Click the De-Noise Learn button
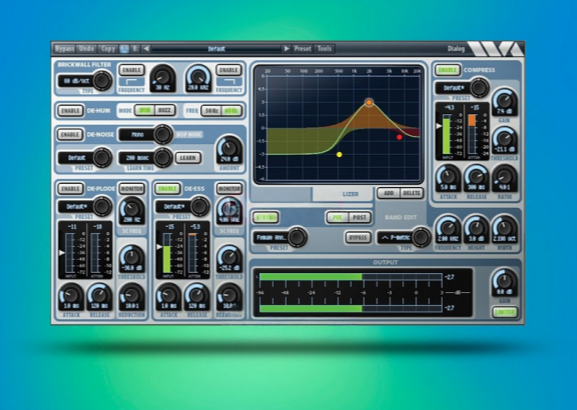 tap(188, 158)
